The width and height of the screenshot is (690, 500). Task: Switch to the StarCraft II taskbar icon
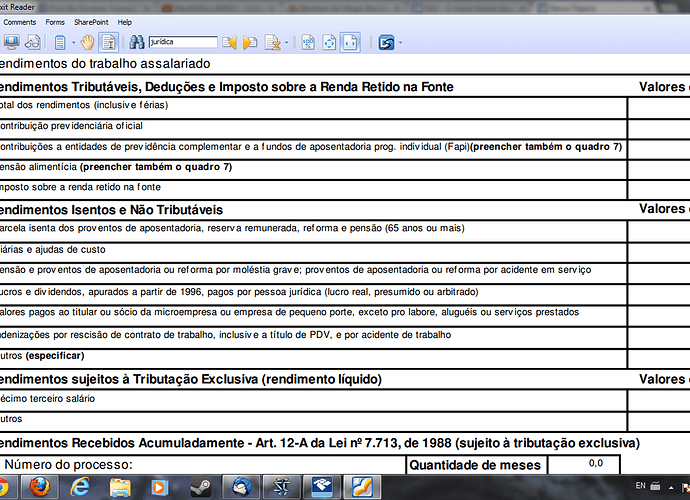tap(282, 487)
